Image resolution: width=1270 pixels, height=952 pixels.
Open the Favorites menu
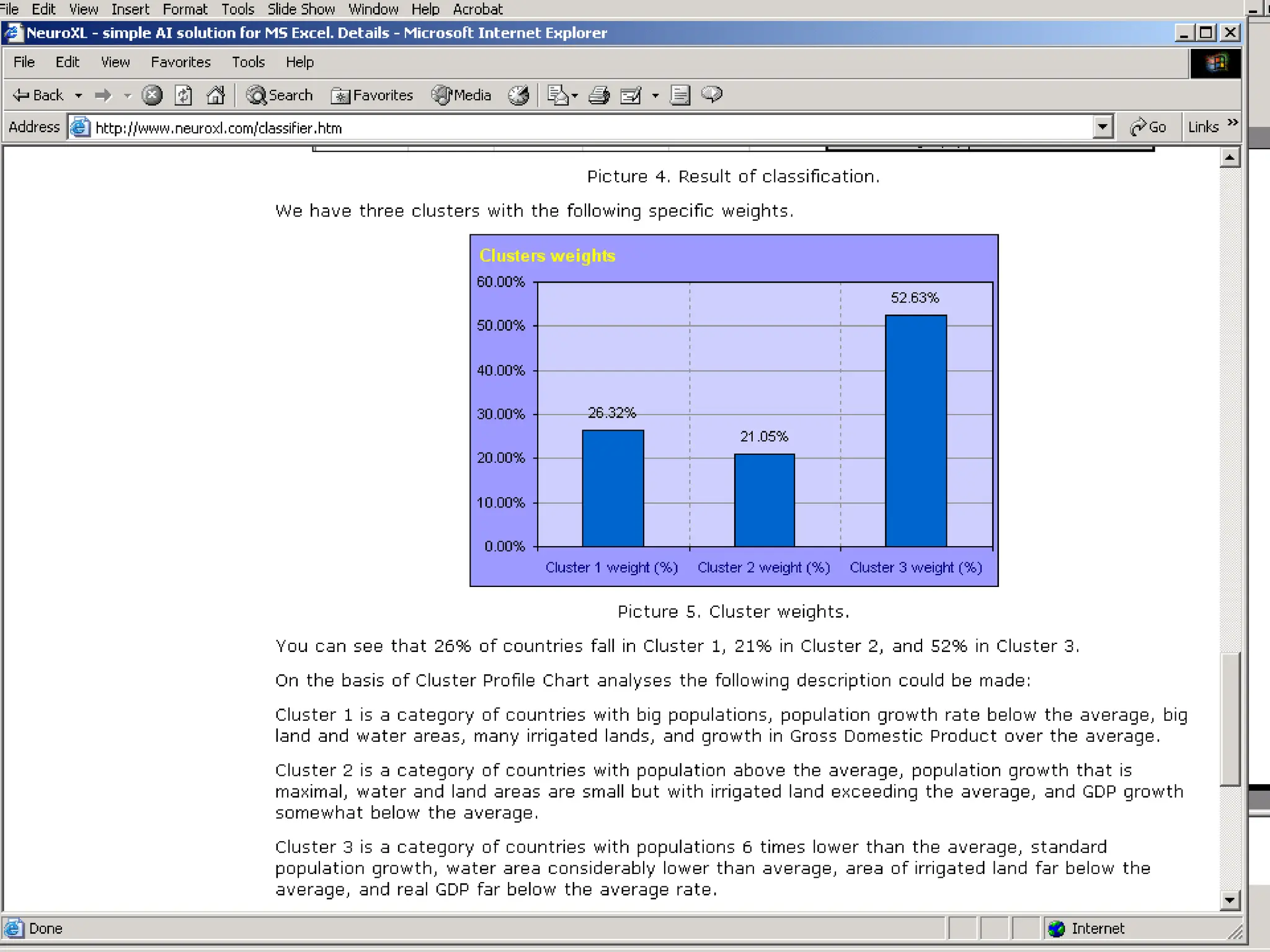[x=180, y=62]
